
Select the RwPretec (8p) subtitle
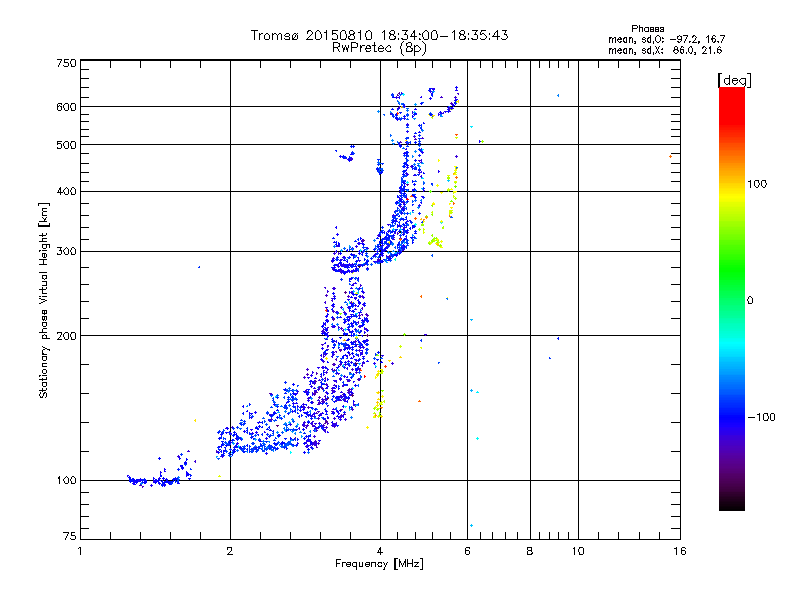[379, 48]
